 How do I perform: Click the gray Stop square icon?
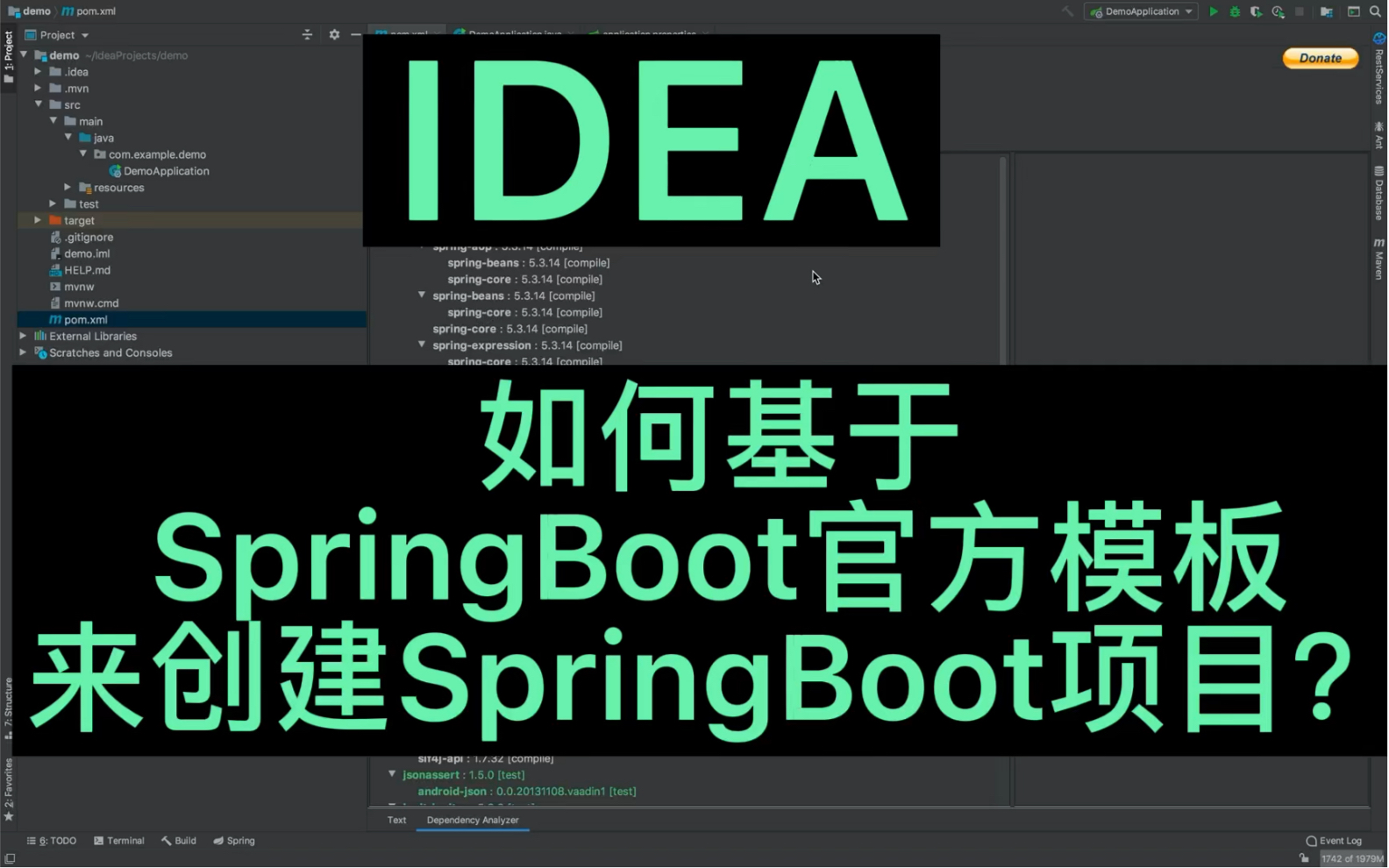1300,11
